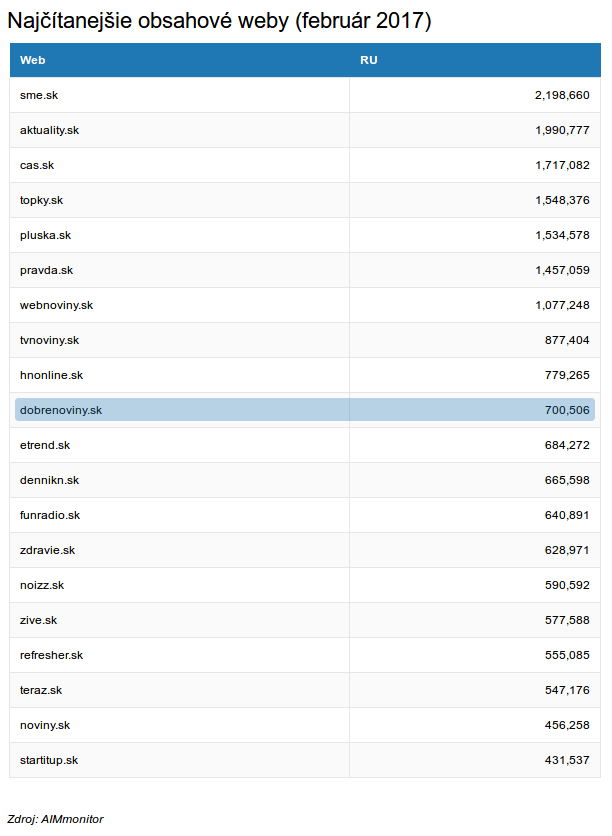612x836 pixels.
Task: Select pluska.sk in the table
Action: click(x=45, y=235)
